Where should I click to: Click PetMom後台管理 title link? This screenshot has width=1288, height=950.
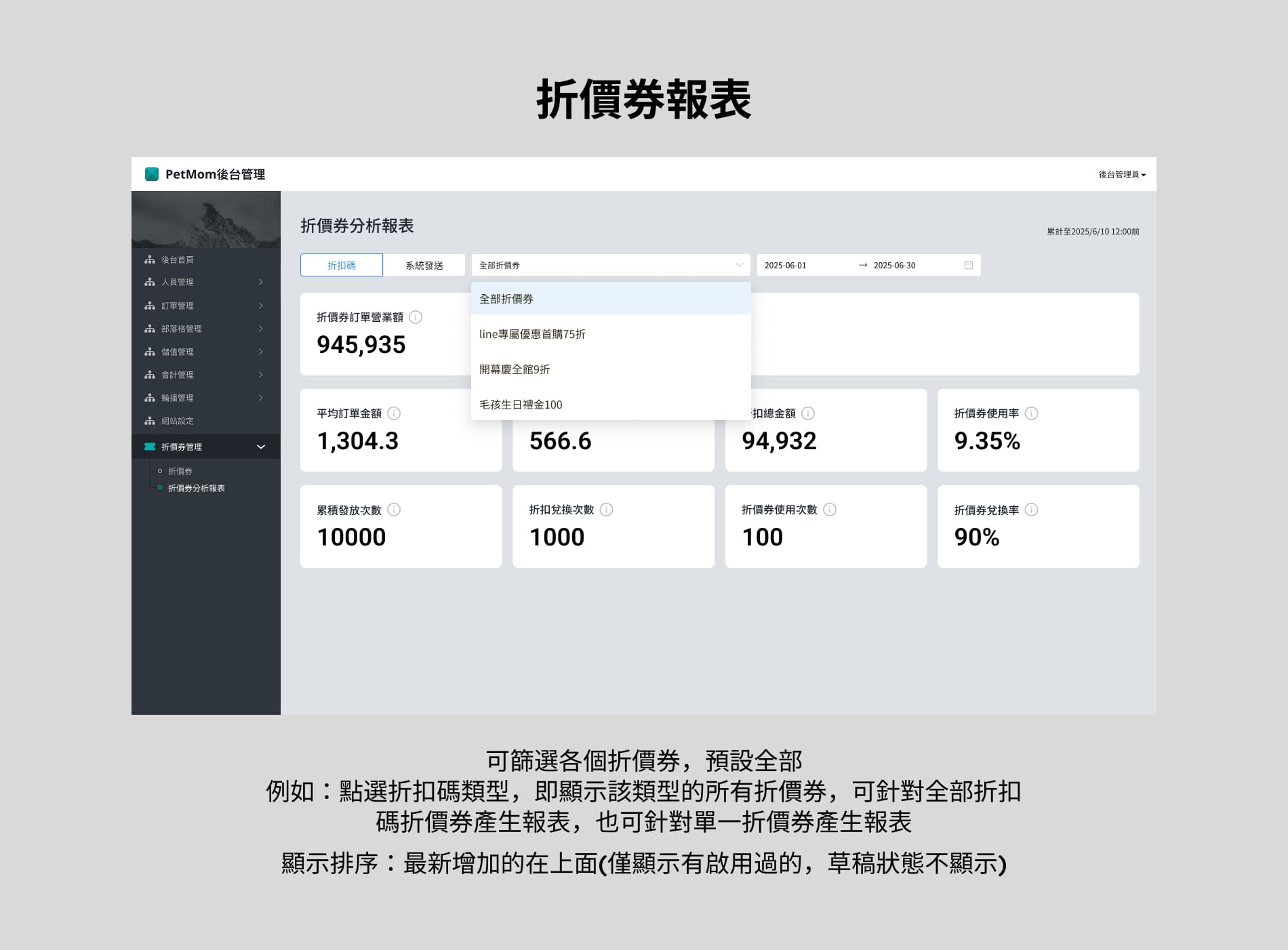[215, 174]
